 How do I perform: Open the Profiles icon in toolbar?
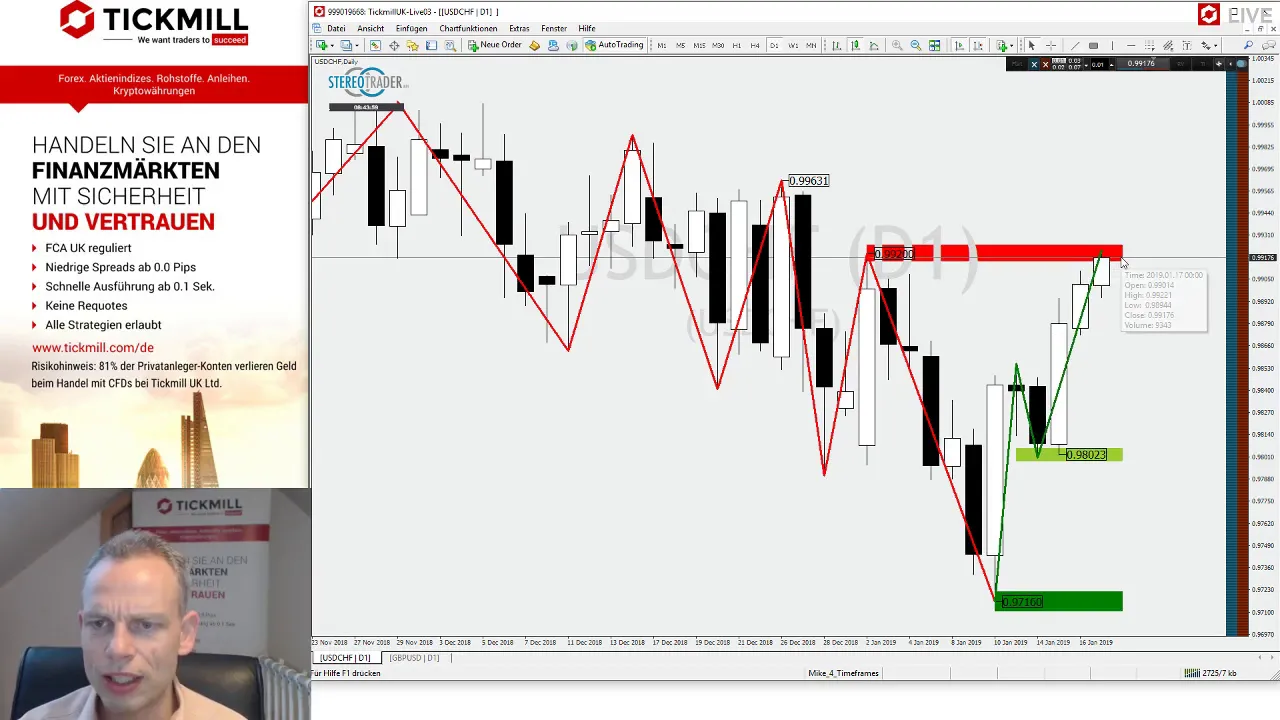click(x=346, y=45)
